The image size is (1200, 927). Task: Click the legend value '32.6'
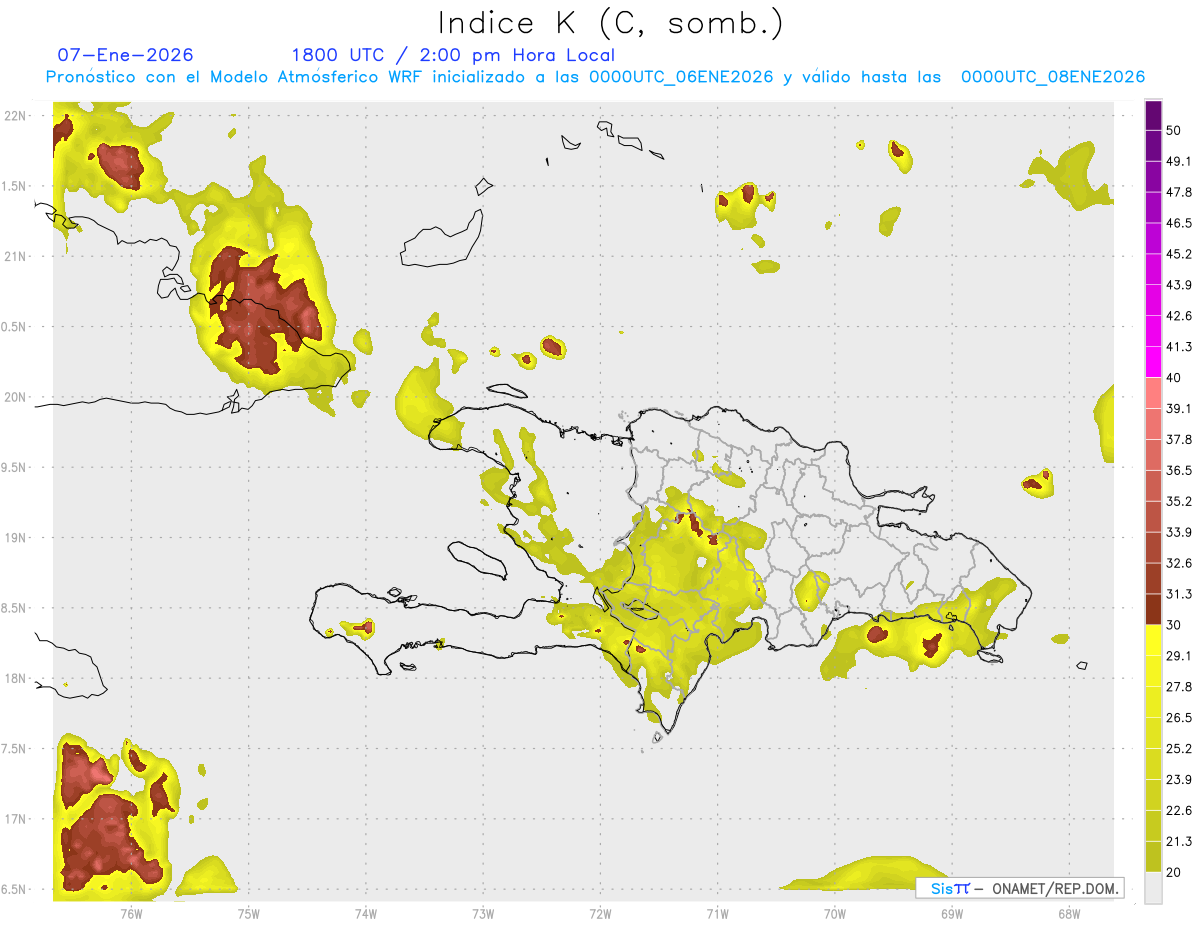click(1178, 563)
